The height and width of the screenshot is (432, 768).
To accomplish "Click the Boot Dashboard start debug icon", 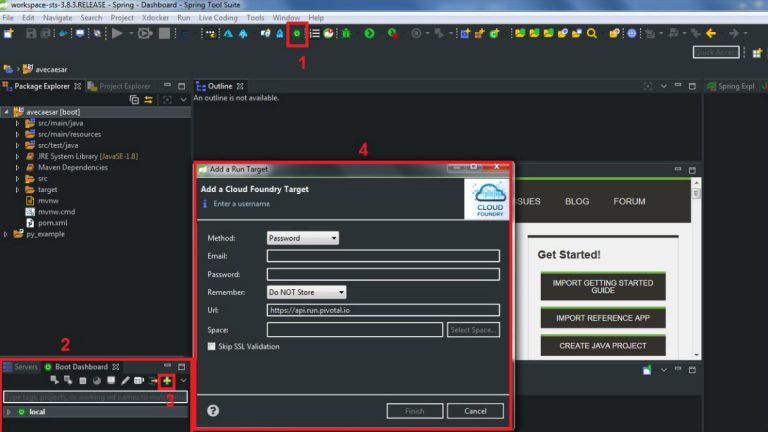I will click(x=68, y=381).
